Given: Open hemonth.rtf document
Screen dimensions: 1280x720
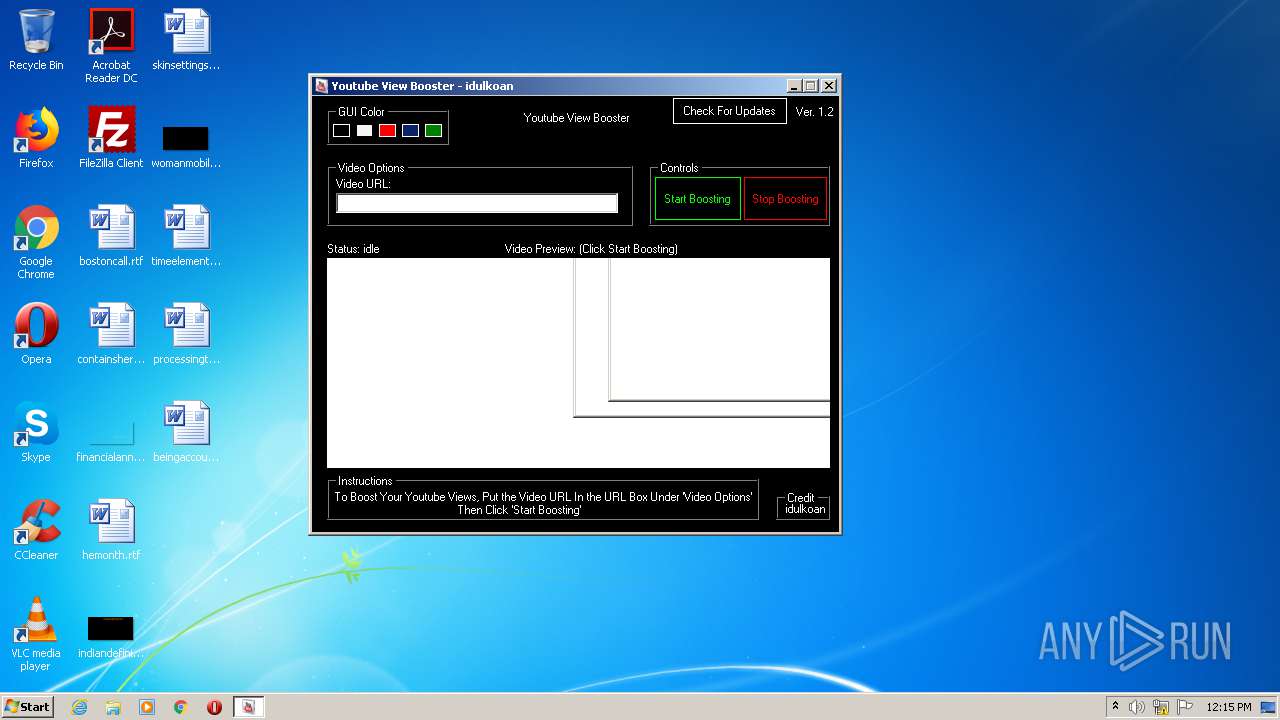Looking at the screenshot, I should point(111,531).
